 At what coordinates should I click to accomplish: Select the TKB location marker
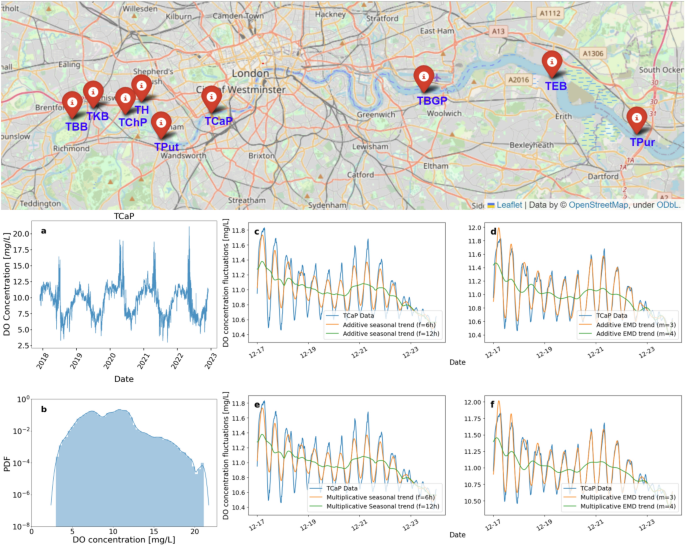[x=93, y=93]
